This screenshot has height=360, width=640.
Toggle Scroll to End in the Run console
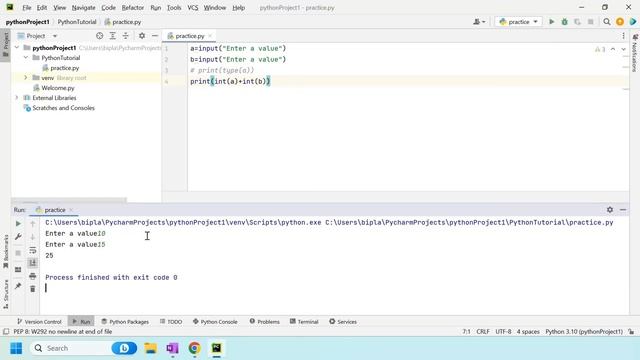tap(33, 263)
